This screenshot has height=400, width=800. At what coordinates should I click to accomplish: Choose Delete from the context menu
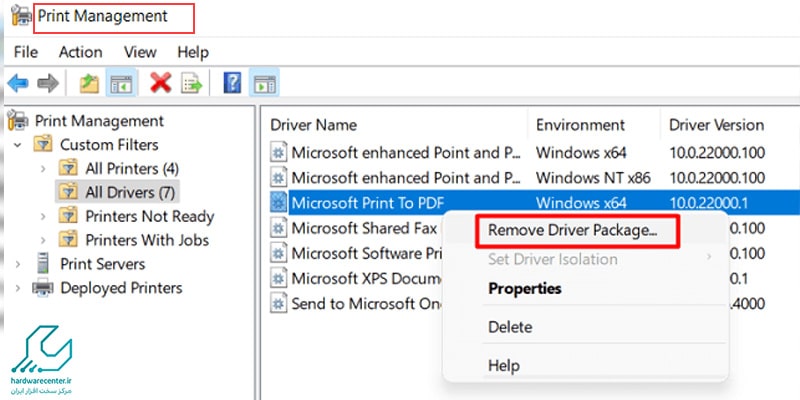pos(510,327)
